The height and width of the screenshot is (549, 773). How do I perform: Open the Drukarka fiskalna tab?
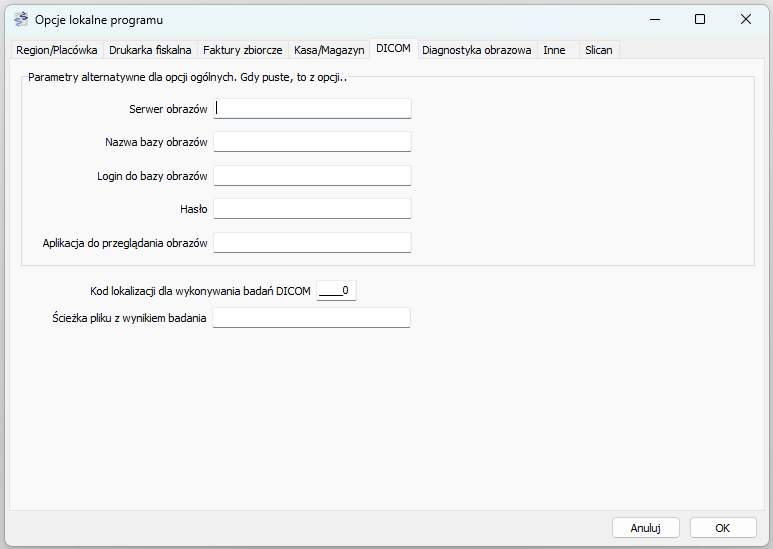tap(150, 50)
